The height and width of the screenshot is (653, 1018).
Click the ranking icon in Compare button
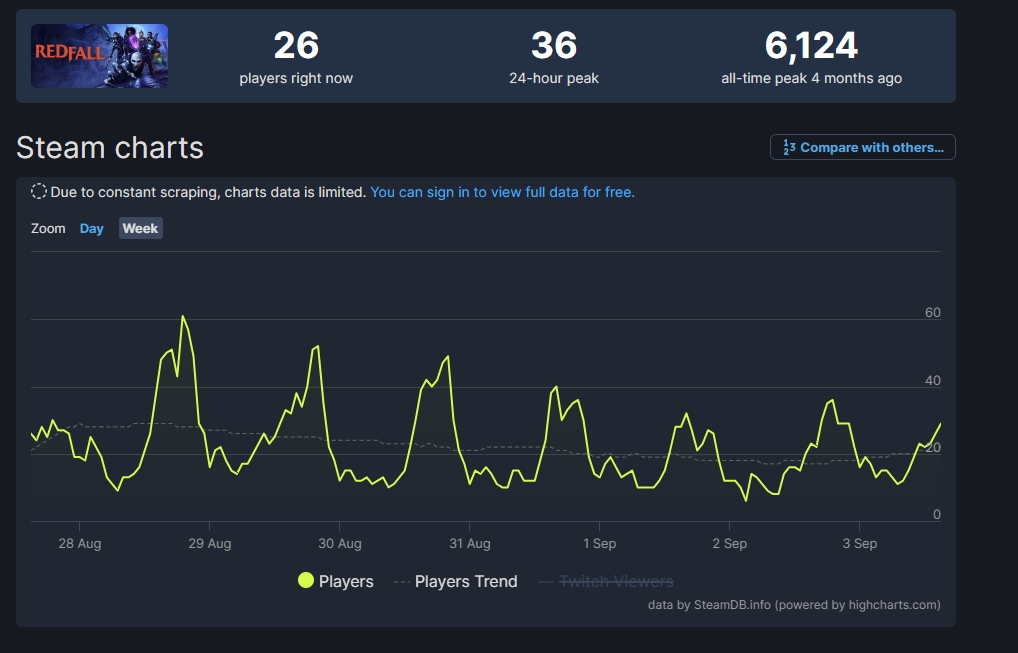[789, 147]
